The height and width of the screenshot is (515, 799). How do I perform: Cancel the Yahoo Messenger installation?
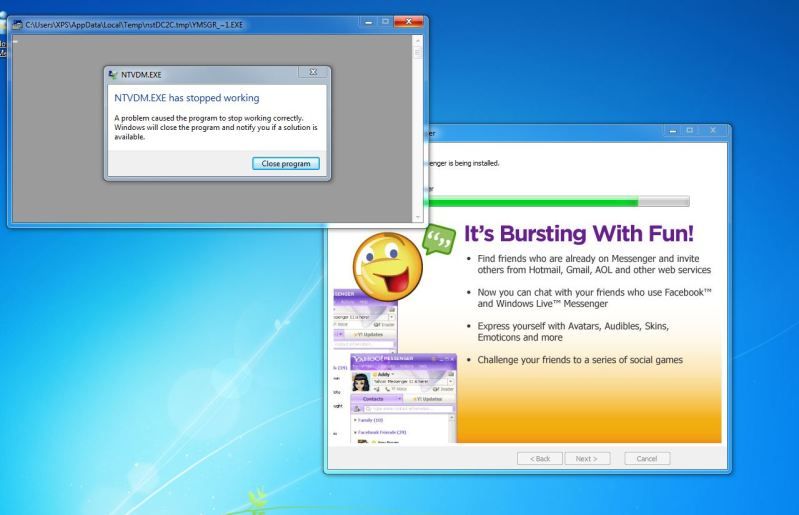pyautogui.click(x=645, y=458)
